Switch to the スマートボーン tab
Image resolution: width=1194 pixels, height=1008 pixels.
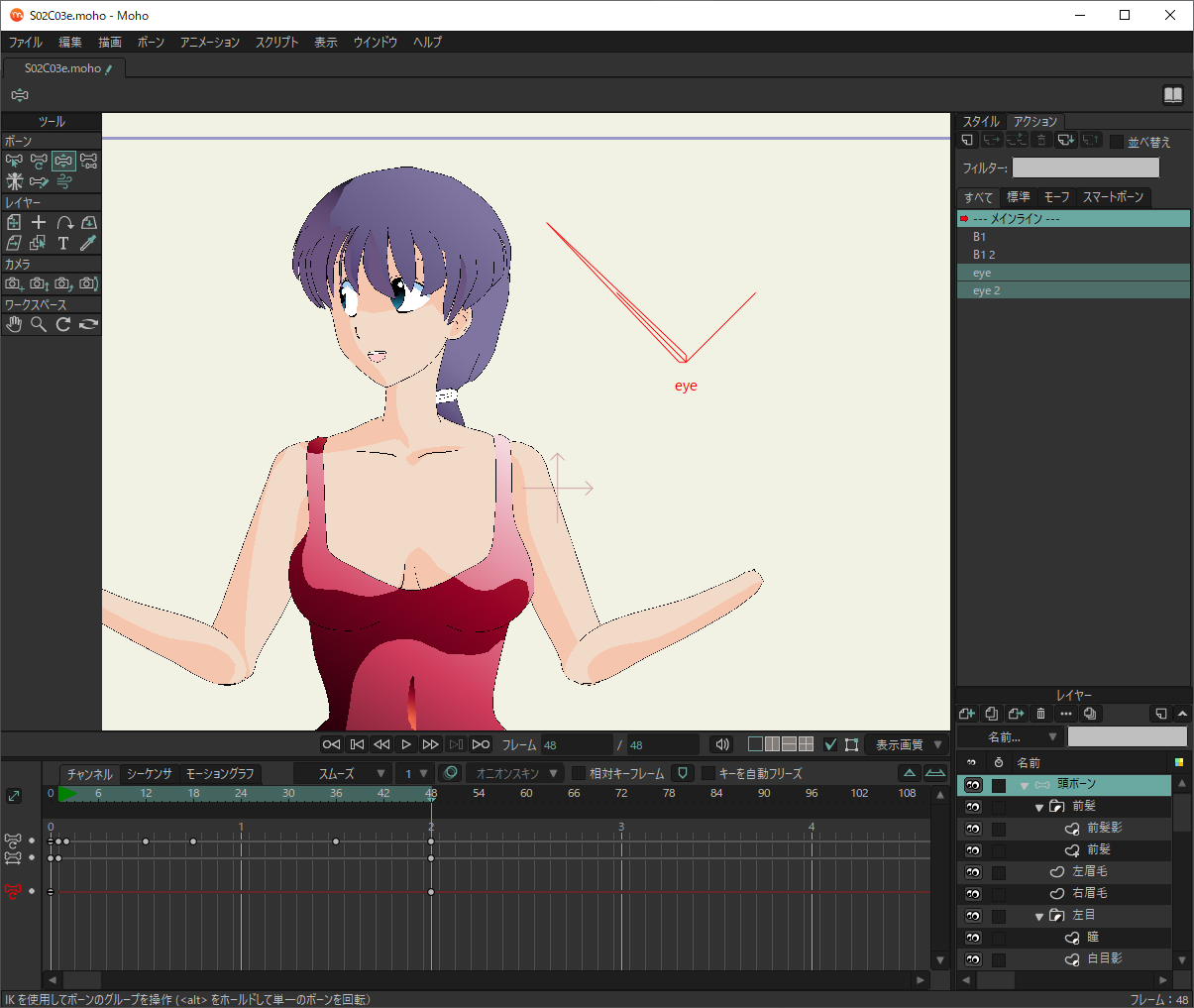point(1114,197)
